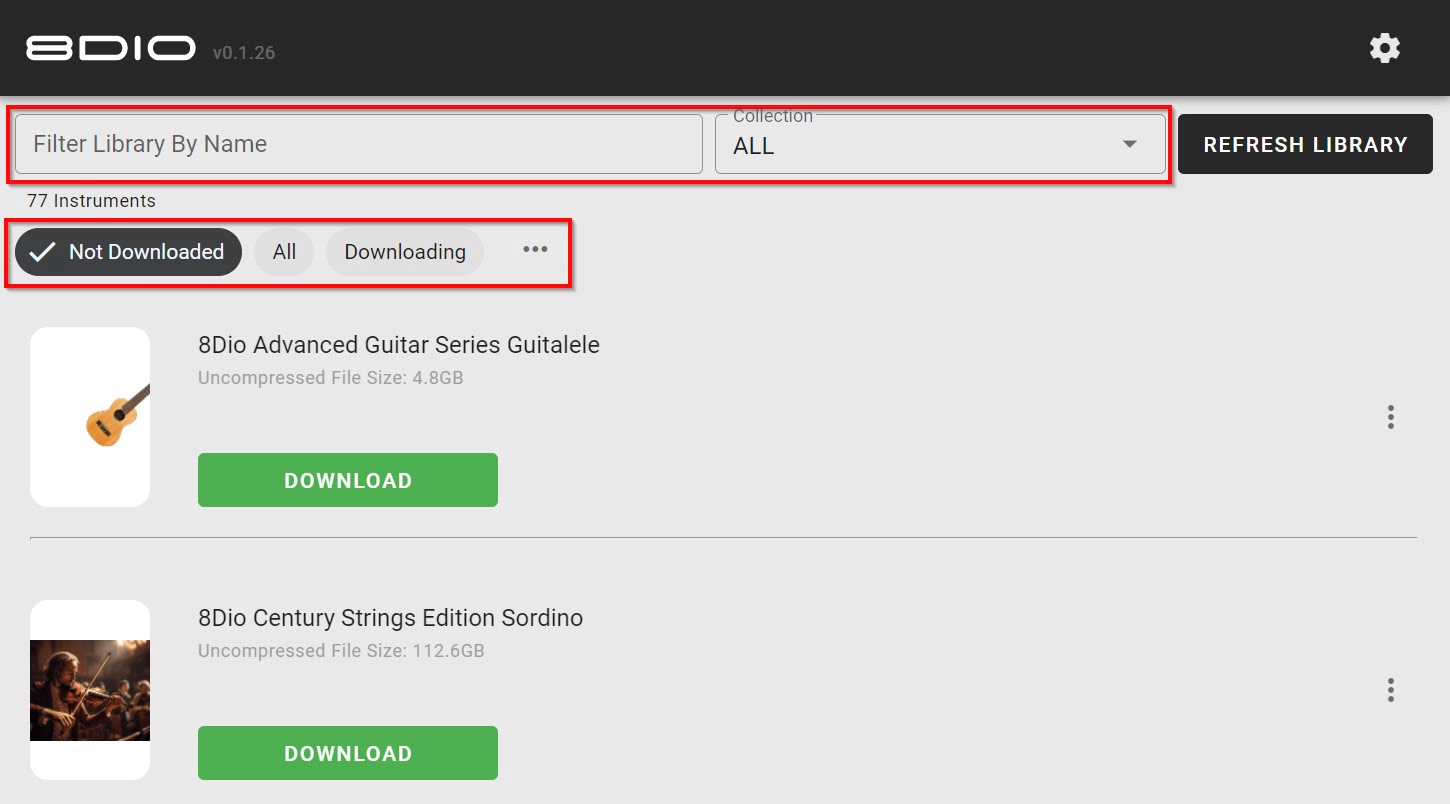The height and width of the screenshot is (804, 1450).
Task: Click the v0.1.26 version label
Action: (244, 53)
